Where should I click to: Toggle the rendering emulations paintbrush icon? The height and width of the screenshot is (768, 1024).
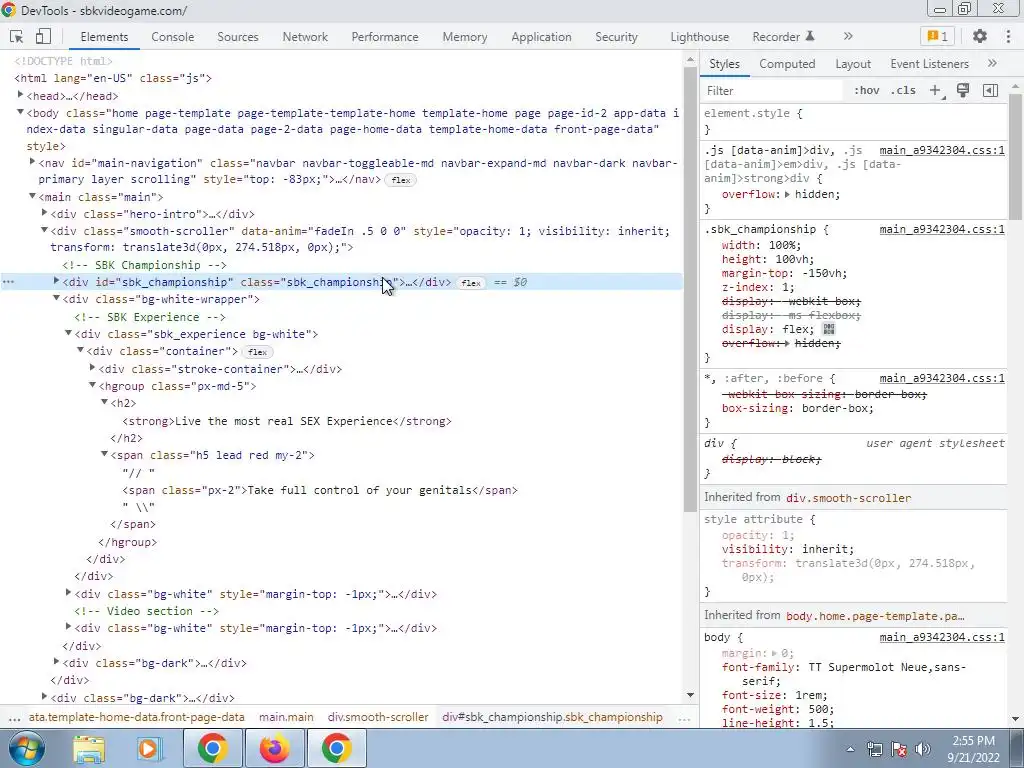pos(963,91)
